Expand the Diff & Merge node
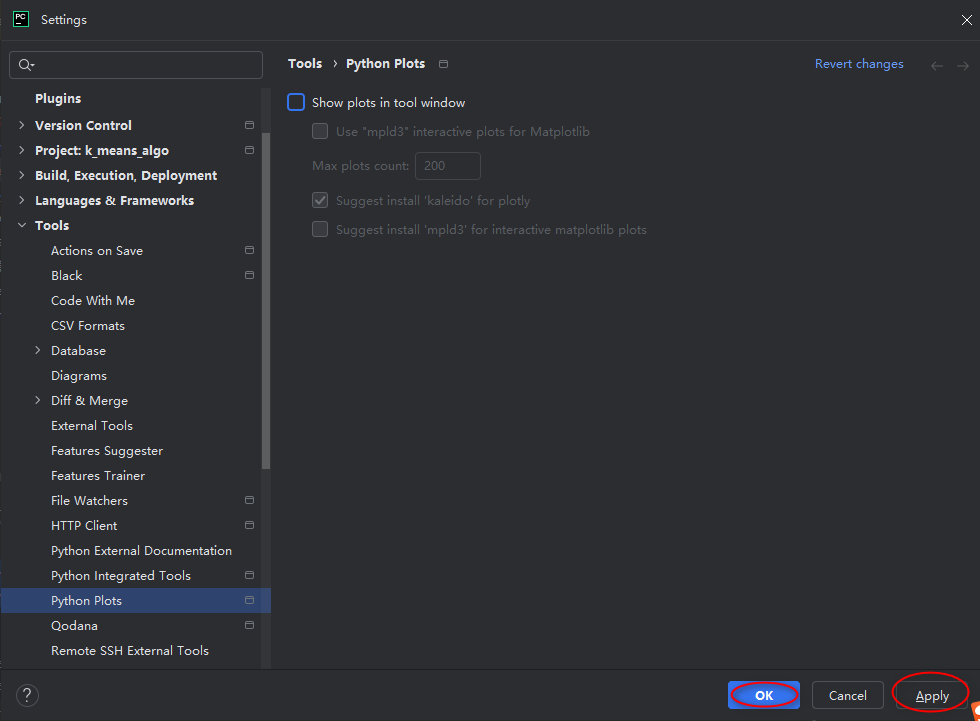Viewport: 980px width, 721px height. point(38,400)
